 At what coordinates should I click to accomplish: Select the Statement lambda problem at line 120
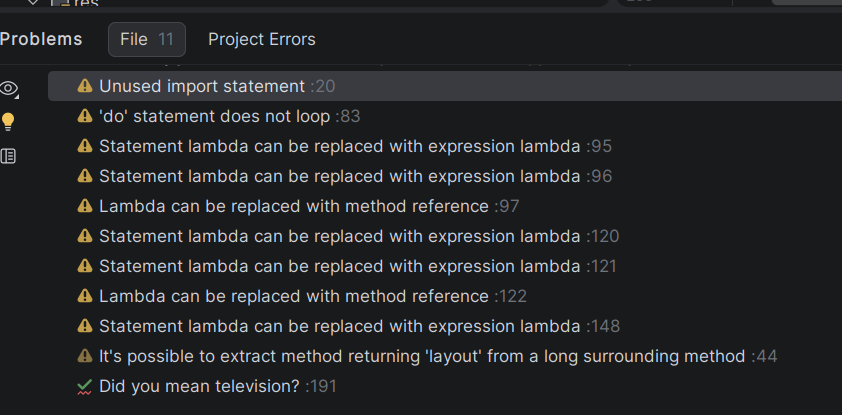pos(339,237)
